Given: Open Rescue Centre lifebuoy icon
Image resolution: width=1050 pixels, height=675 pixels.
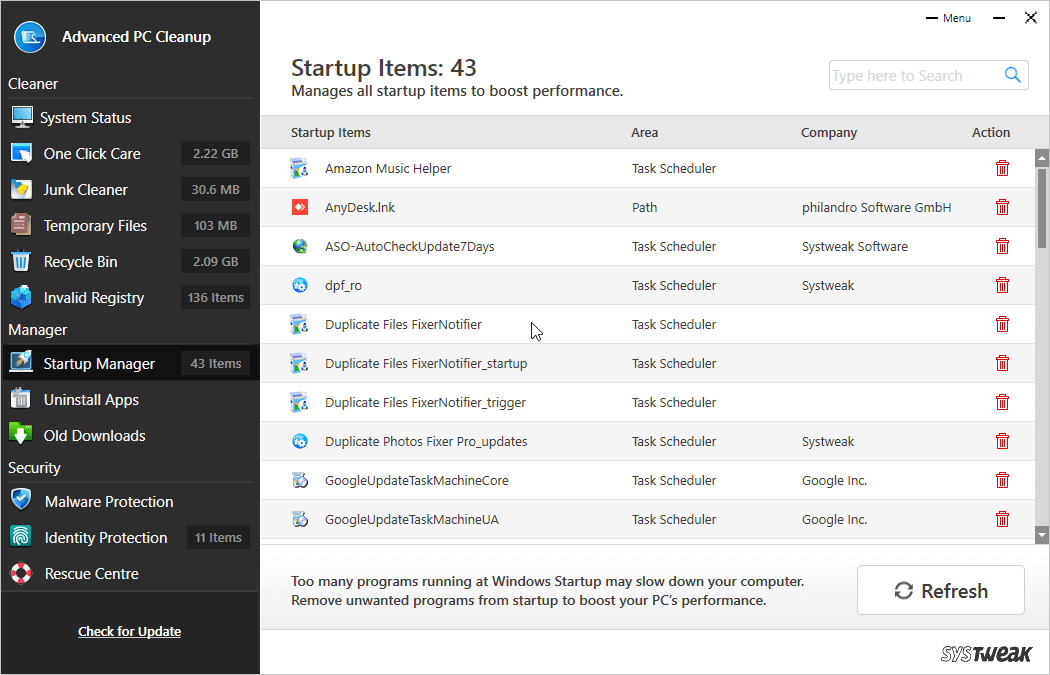Looking at the screenshot, I should [x=21, y=573].
